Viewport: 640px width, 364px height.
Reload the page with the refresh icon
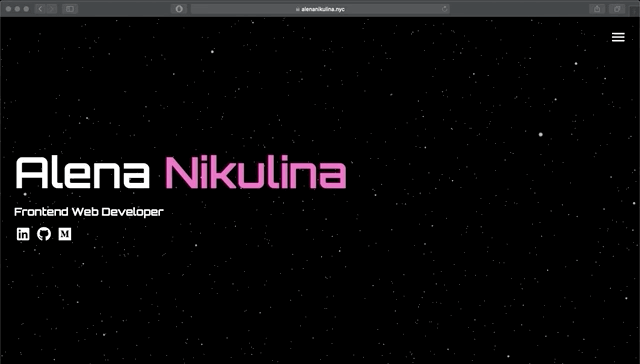(x=444, y=9)
